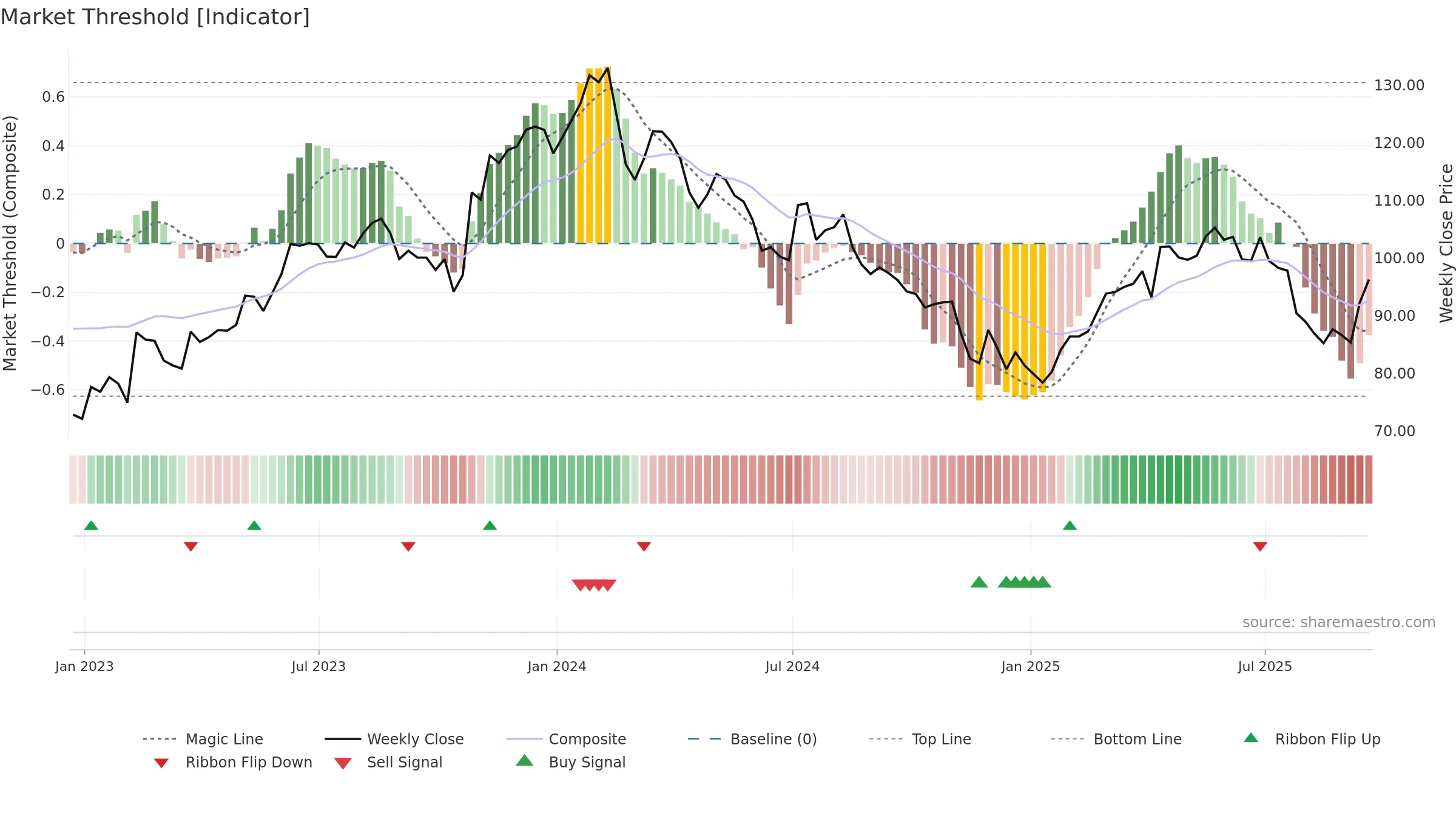This screenshot has width=1456, height=819.
Task: Click the Jul 2025 x-axis label
Action: tap(1265, 667)
